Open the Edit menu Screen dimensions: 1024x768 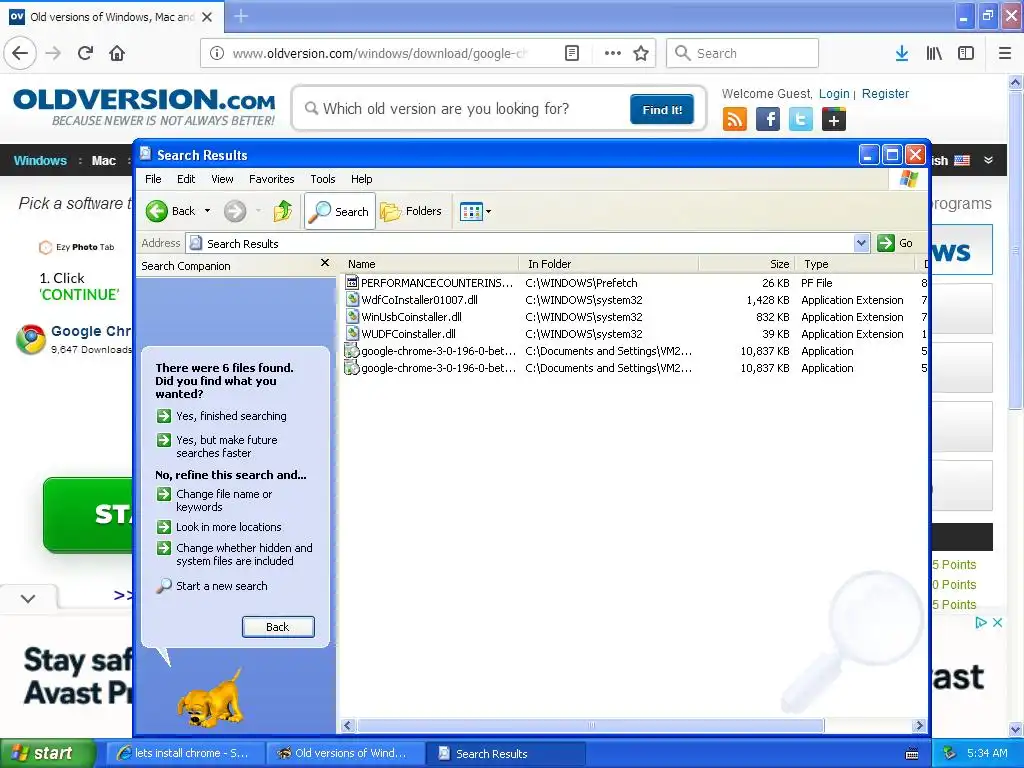186,179
